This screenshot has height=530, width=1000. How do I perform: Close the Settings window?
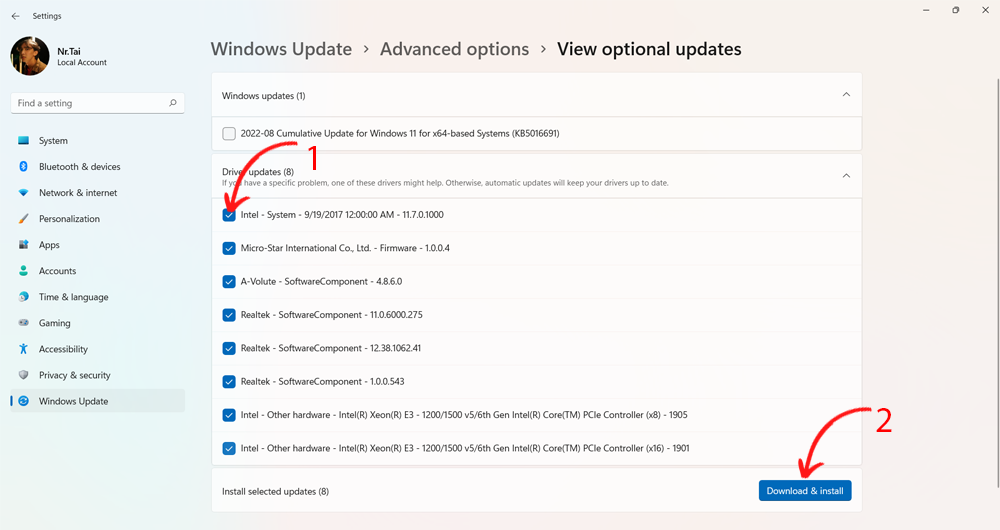point(985,10)
